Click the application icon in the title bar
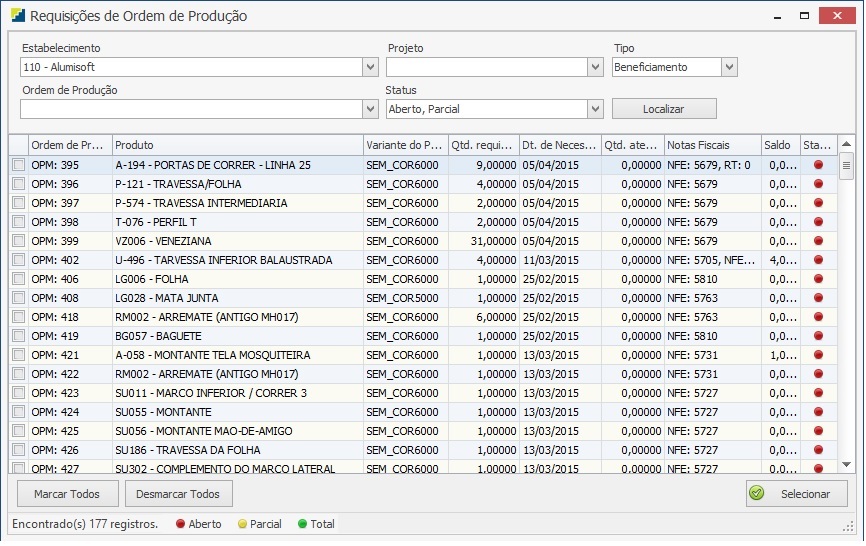866x546 pixels. pos(17,16)
